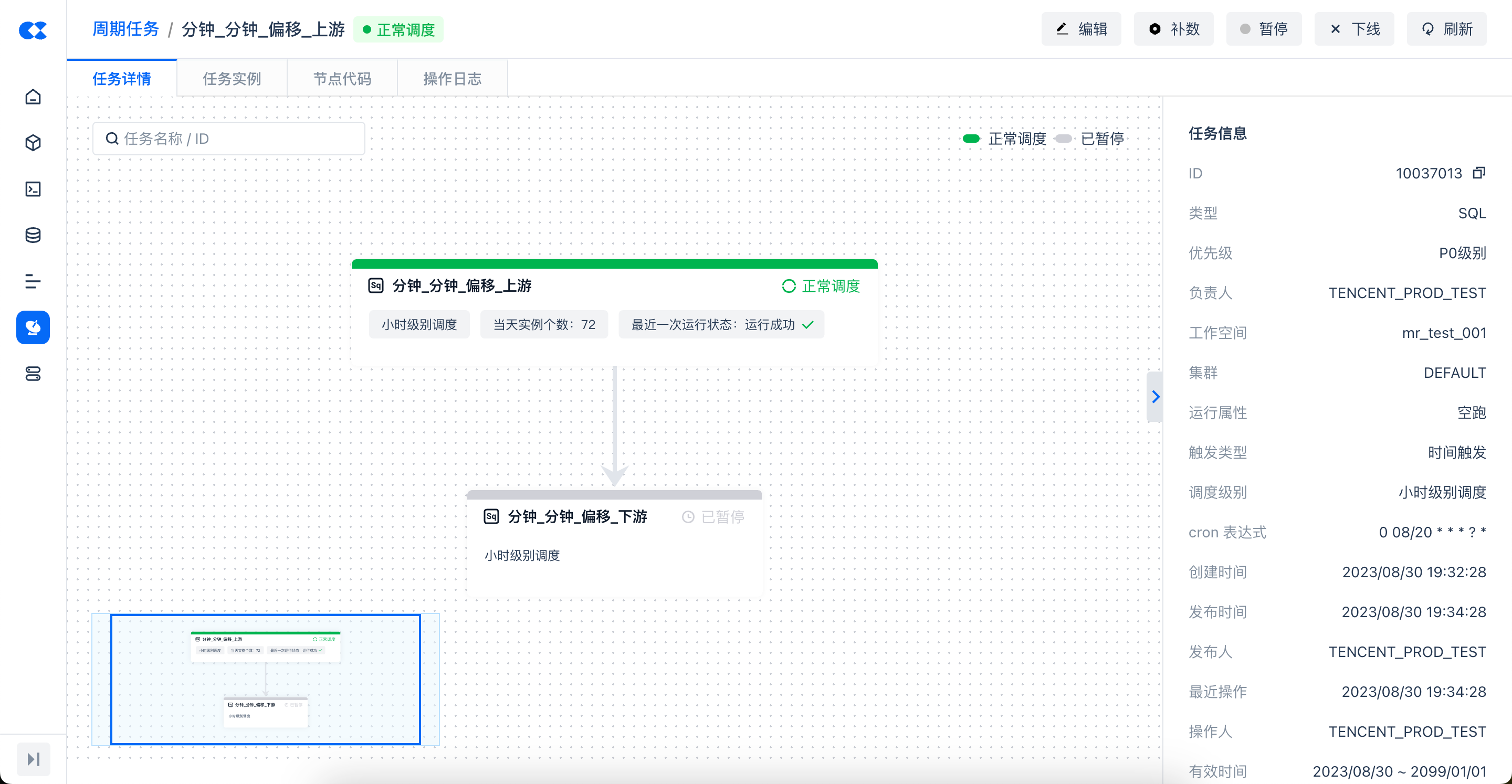Open the terminal console sidebar icon
This screenshot has height=784, width=1512.
pos(33,189)
